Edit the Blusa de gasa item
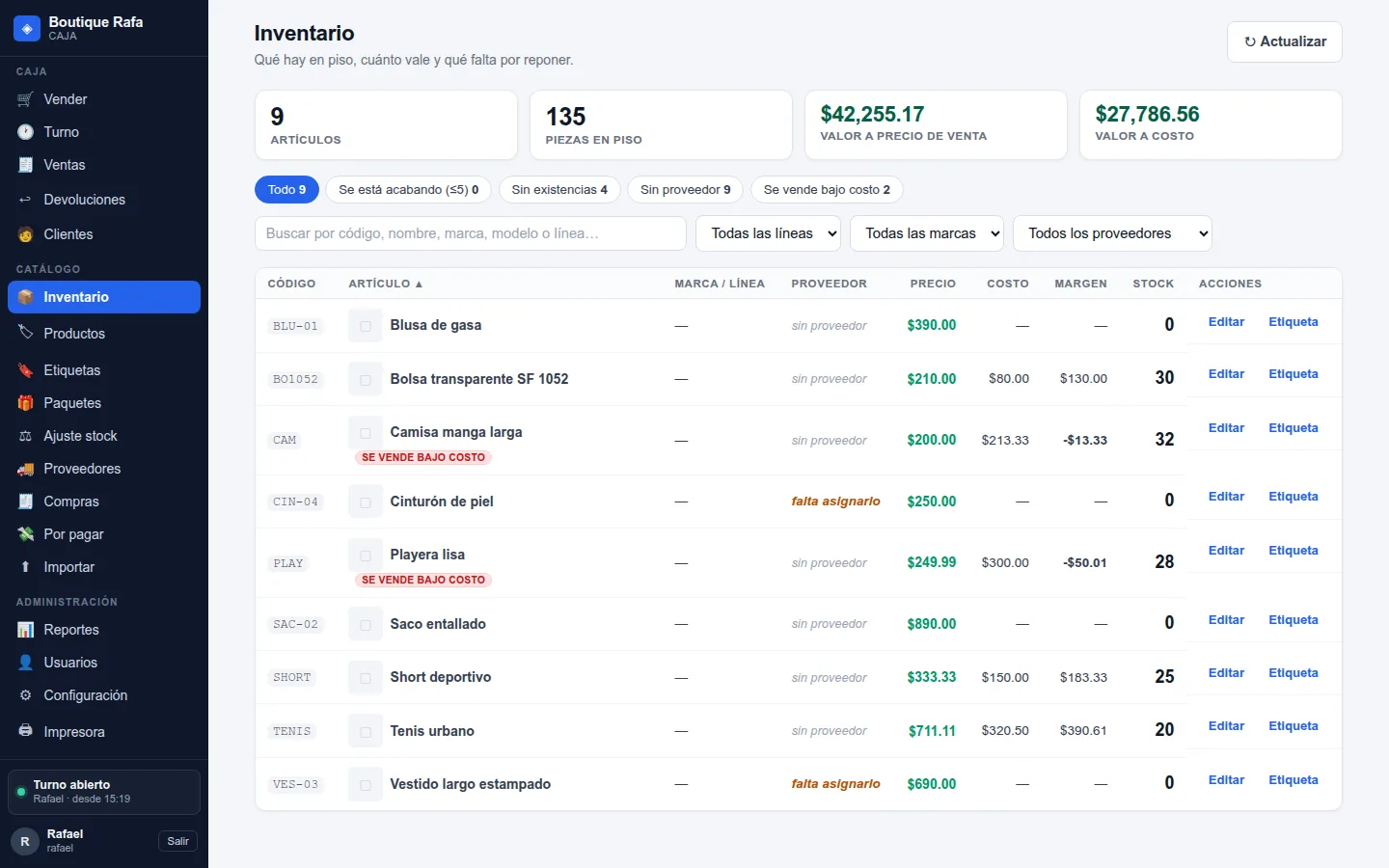This screenshot has width=1389, height=868. tap(1226, 322)
